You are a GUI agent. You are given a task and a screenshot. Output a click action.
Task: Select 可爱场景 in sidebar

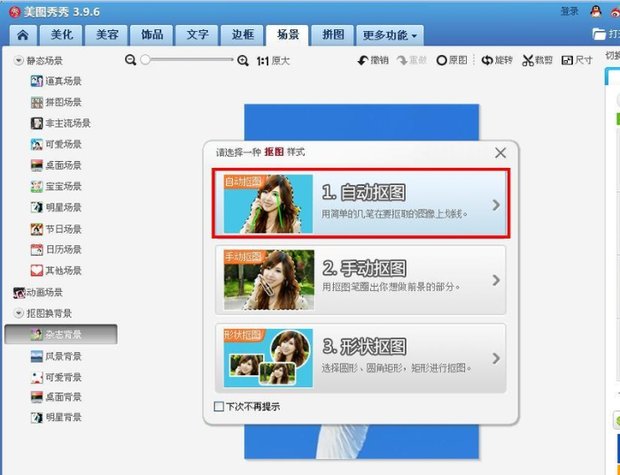[x=56, y=144]
